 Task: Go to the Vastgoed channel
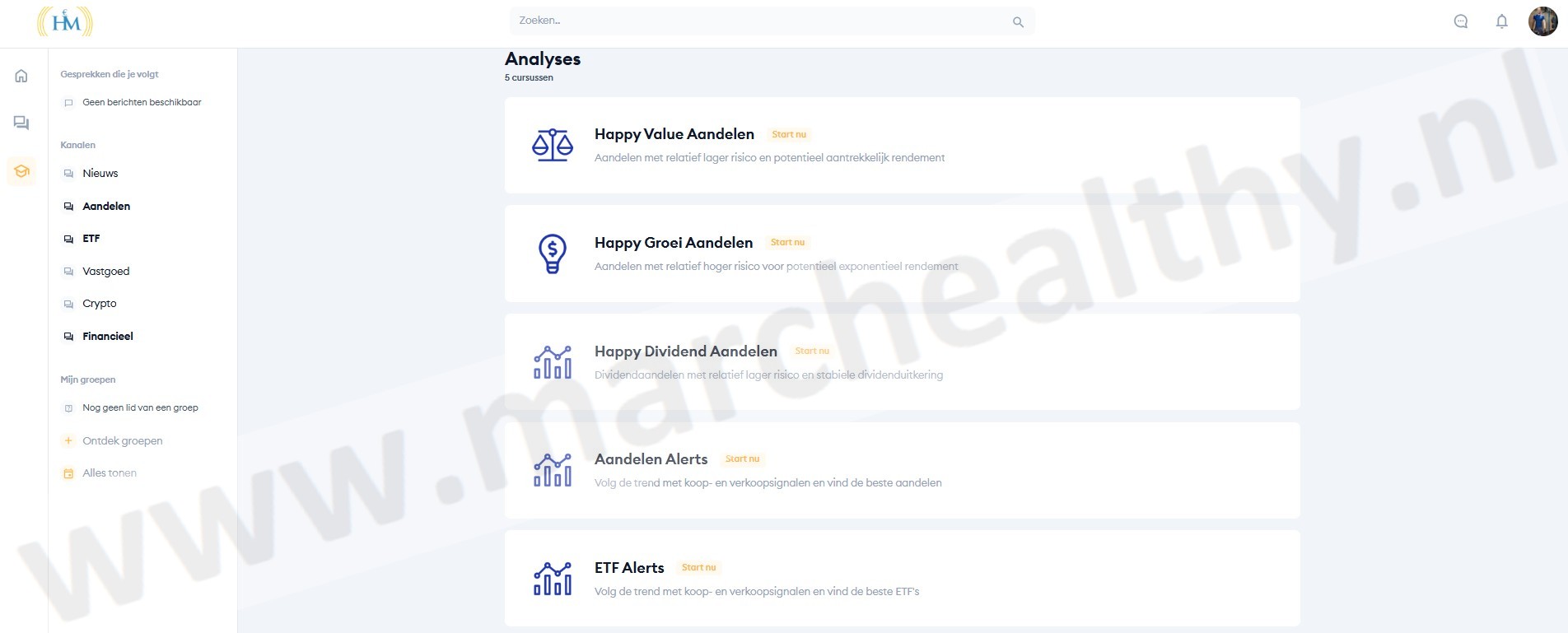click(x=105, y=272)
